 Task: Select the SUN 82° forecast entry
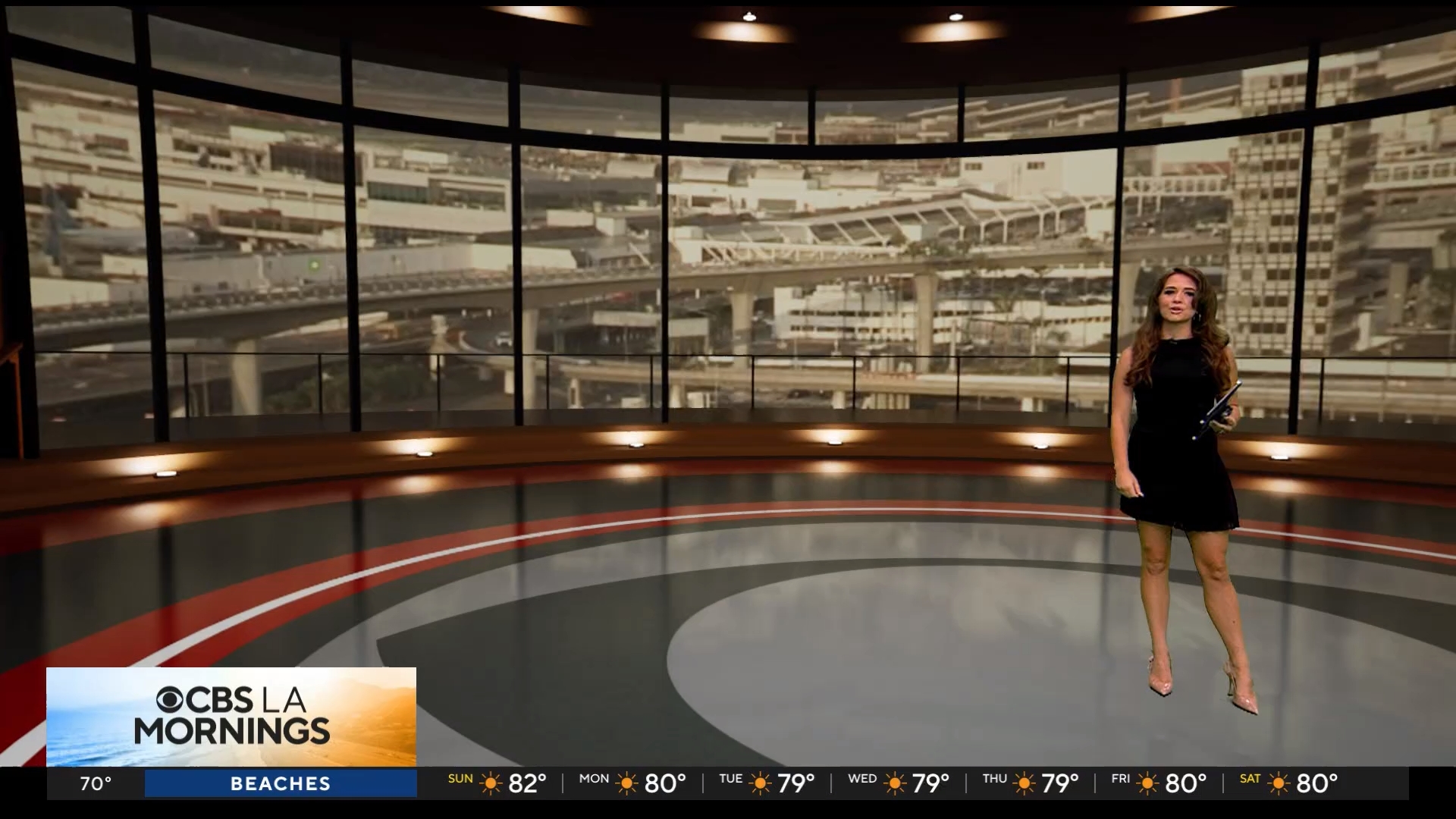pos(497,783)
